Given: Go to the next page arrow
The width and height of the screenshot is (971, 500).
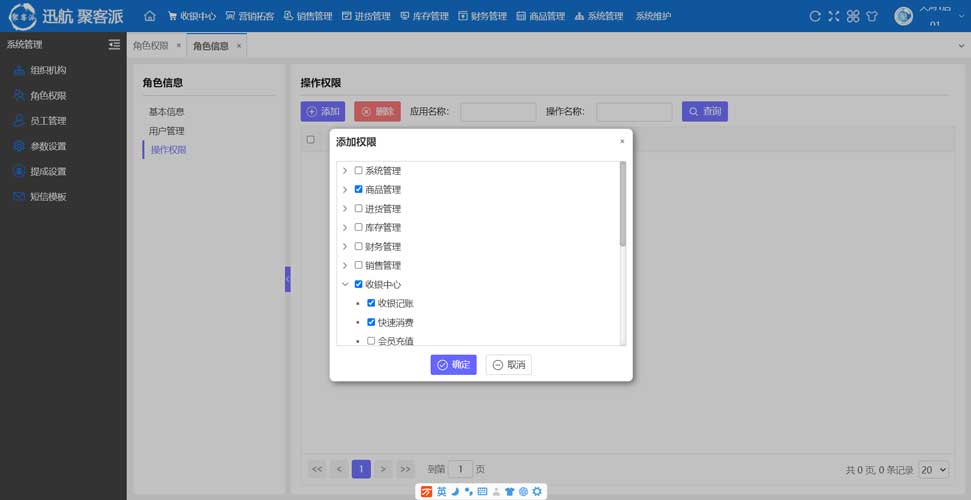Looking at the screenshot, I should point(383,470).
